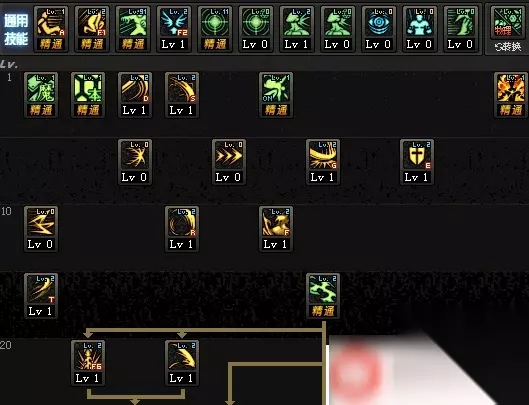This screenshot has width=529, height=405.
Task: Toggle the 物理 转换 conversion switch
Action: 508,29
